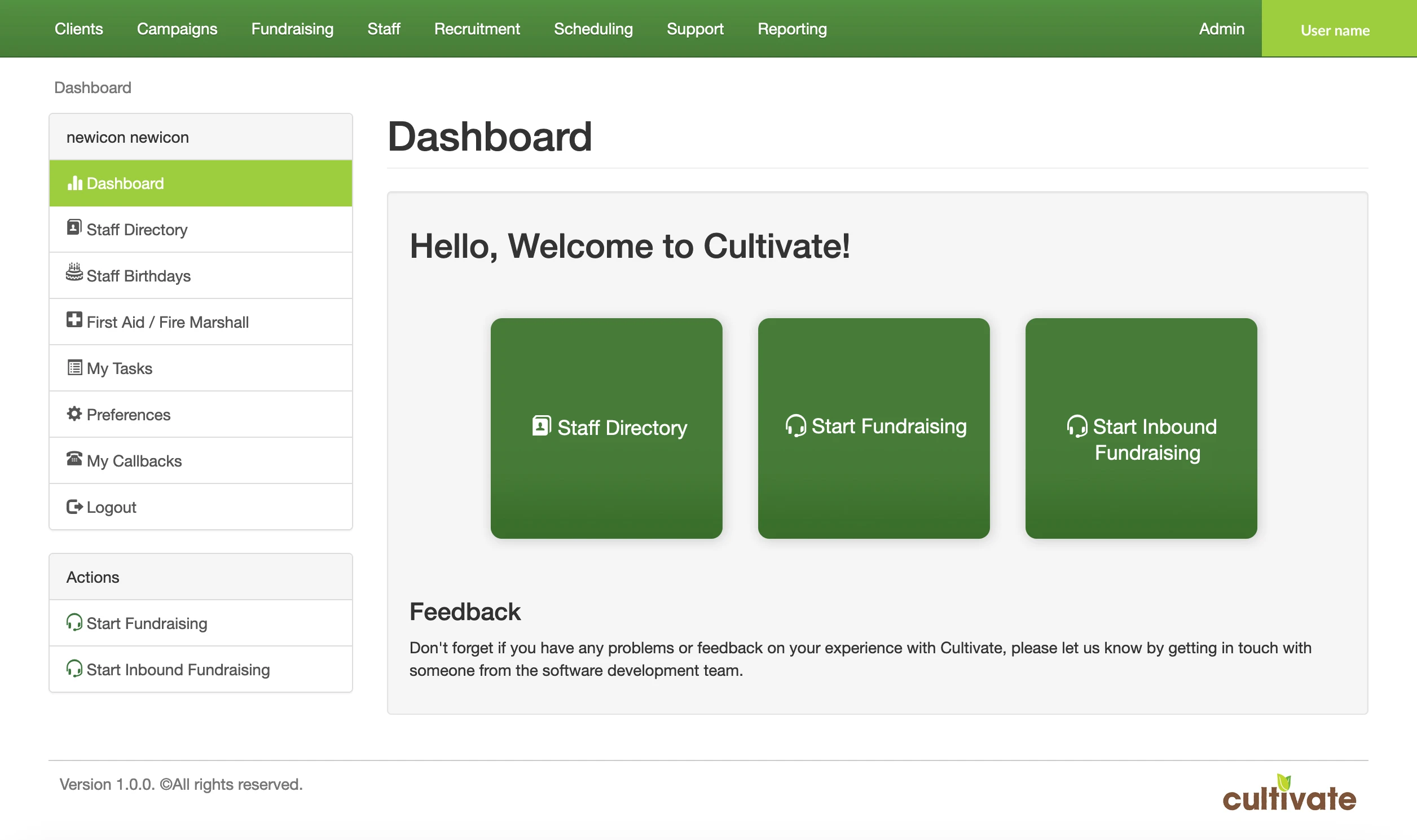Open the Support menu
The height and width of the screenshot is (840, 1417).
pos(696,29)
